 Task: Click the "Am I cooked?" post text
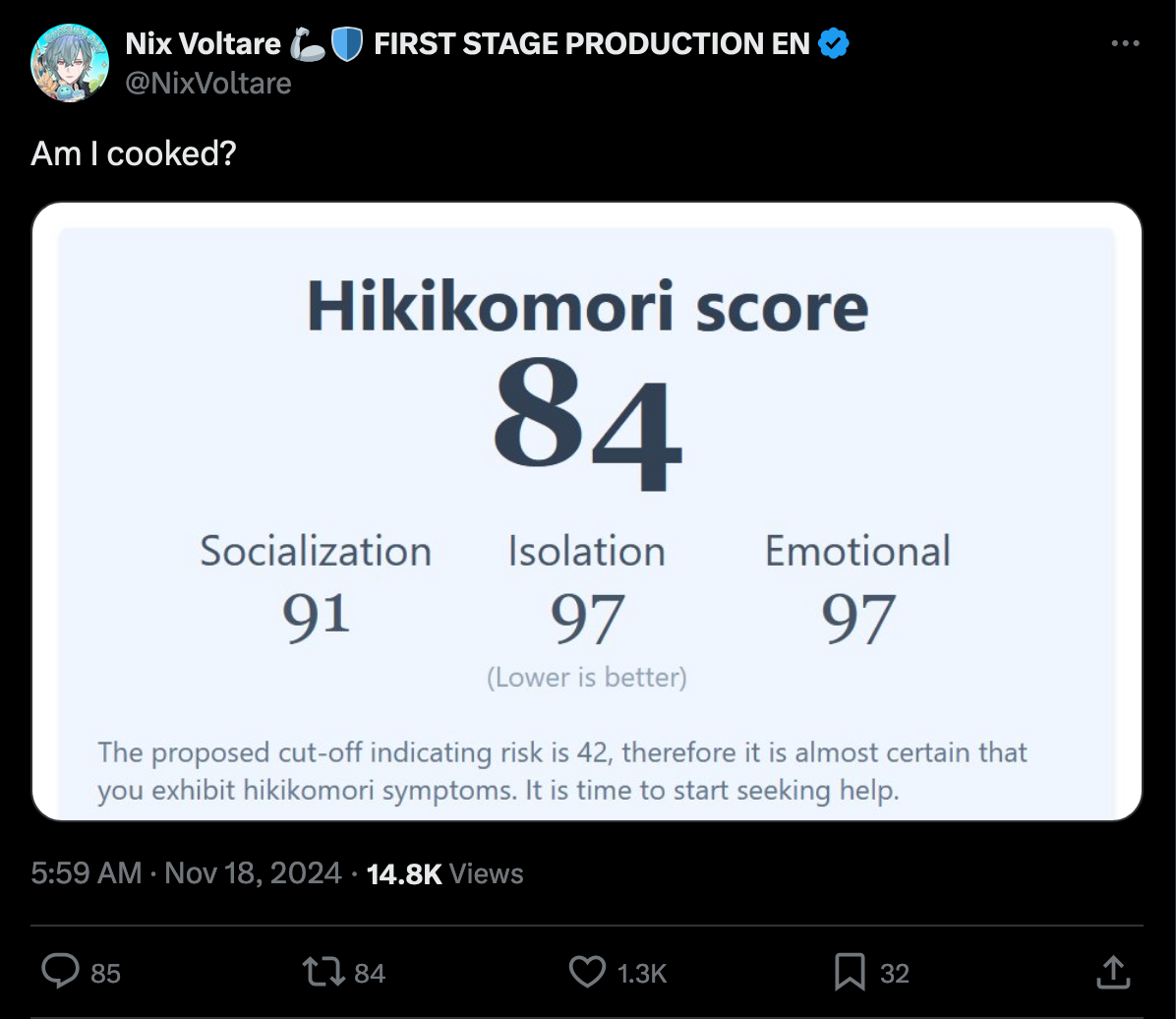[x=134, y=153]
